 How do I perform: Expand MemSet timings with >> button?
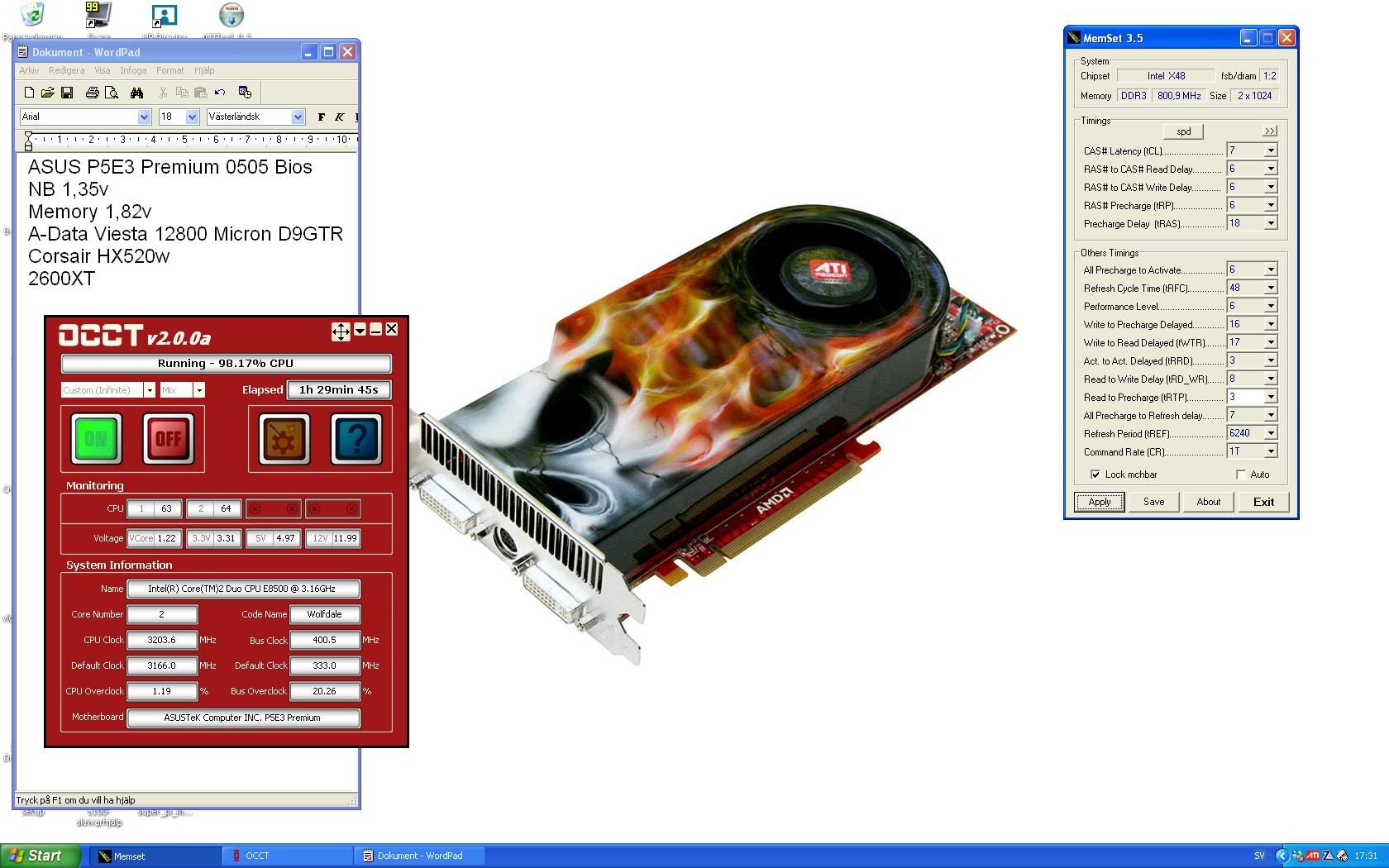pyautogui.click(x=1270, y=131)
